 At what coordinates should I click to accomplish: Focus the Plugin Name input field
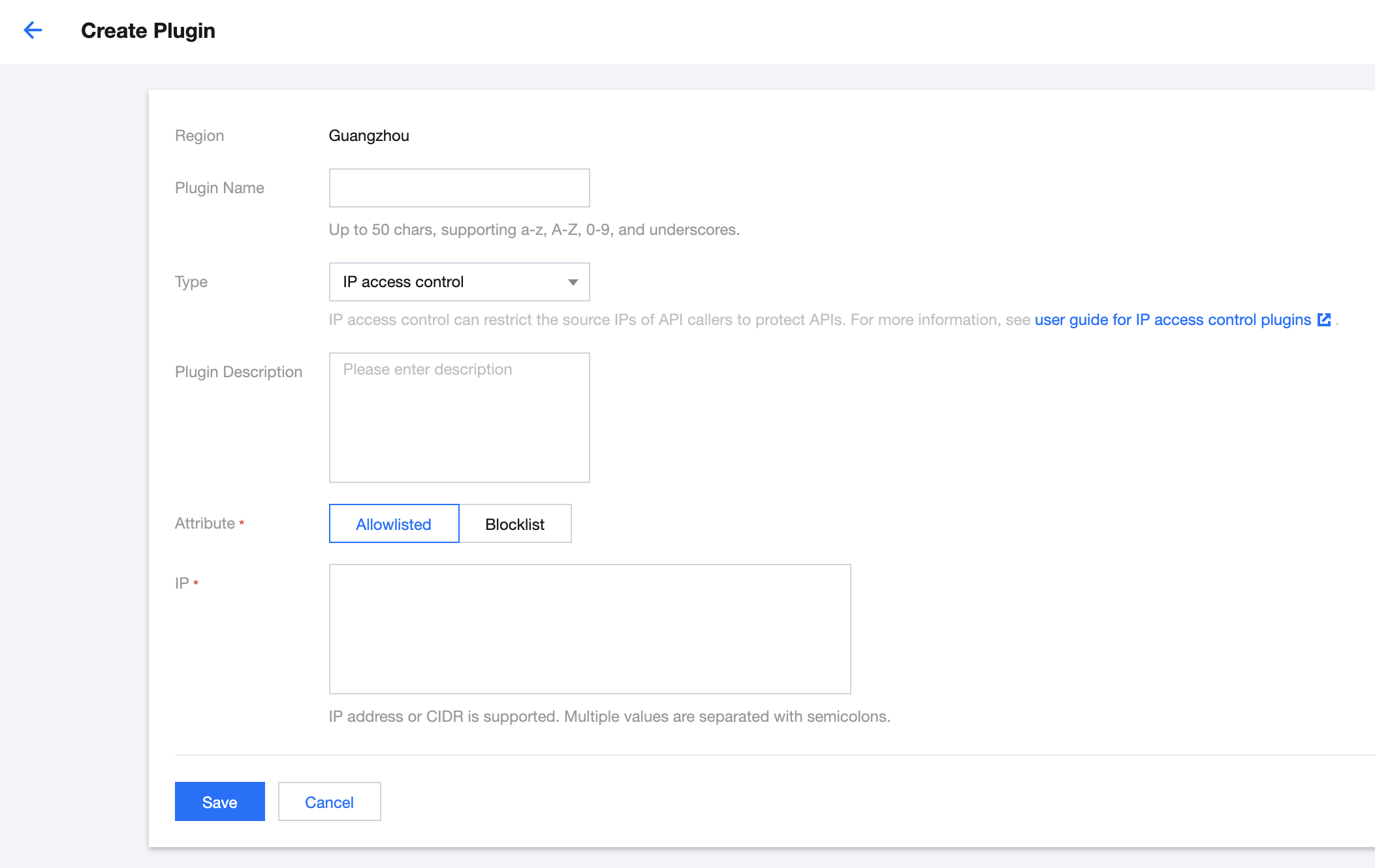(459, 188)
